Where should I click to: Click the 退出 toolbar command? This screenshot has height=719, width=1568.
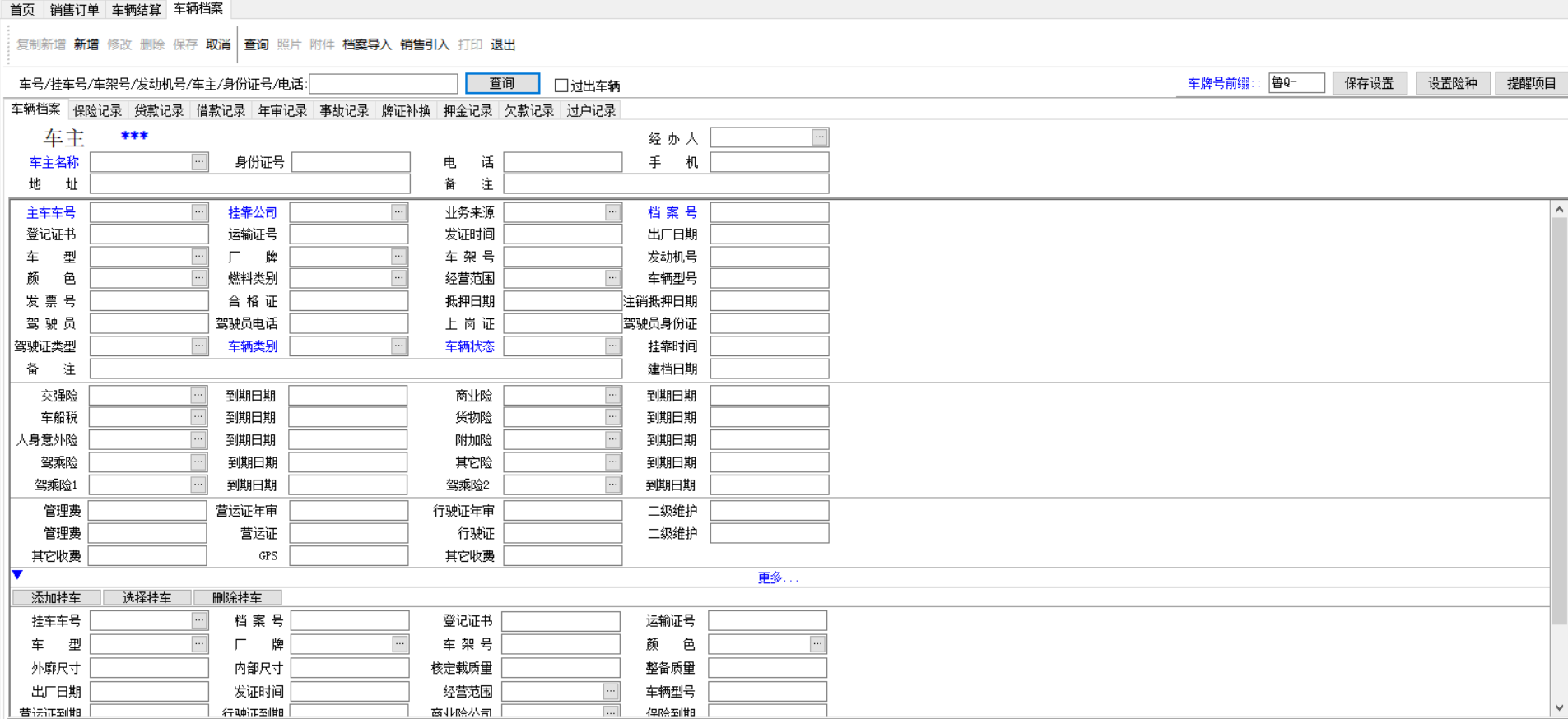(503, 44)
